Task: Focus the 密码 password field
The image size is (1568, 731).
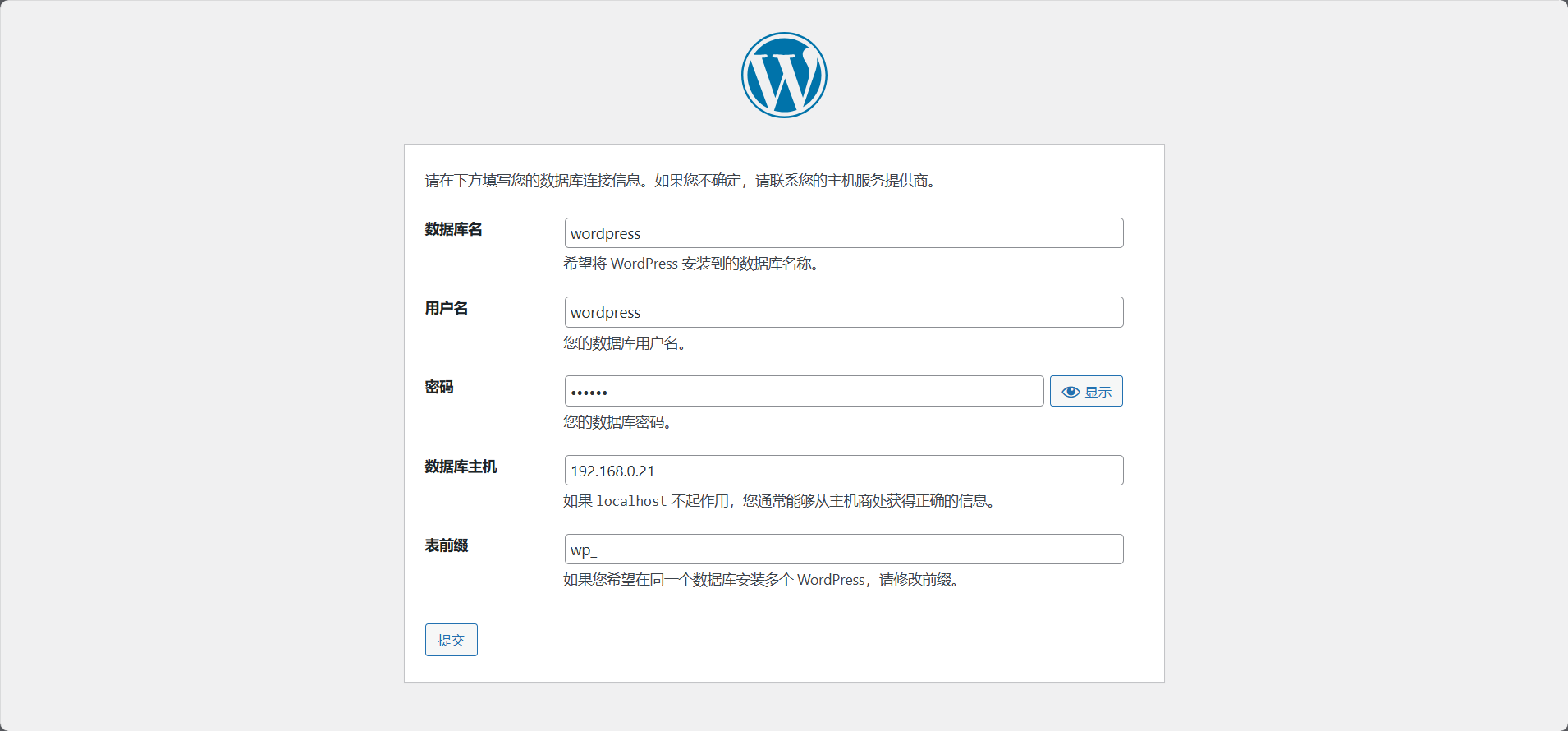Action: pyautogui.click(x=805, y=391)
